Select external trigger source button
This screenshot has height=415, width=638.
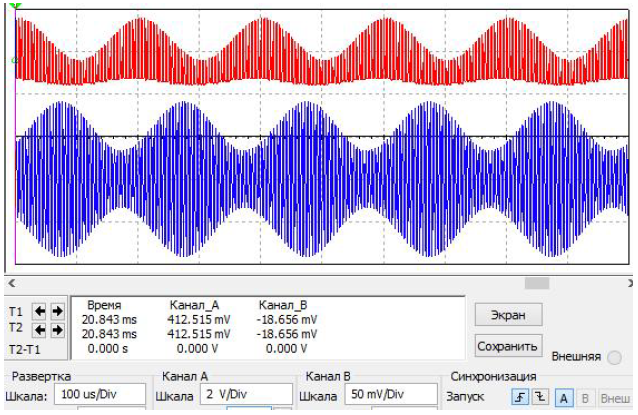tap(614, 397)
